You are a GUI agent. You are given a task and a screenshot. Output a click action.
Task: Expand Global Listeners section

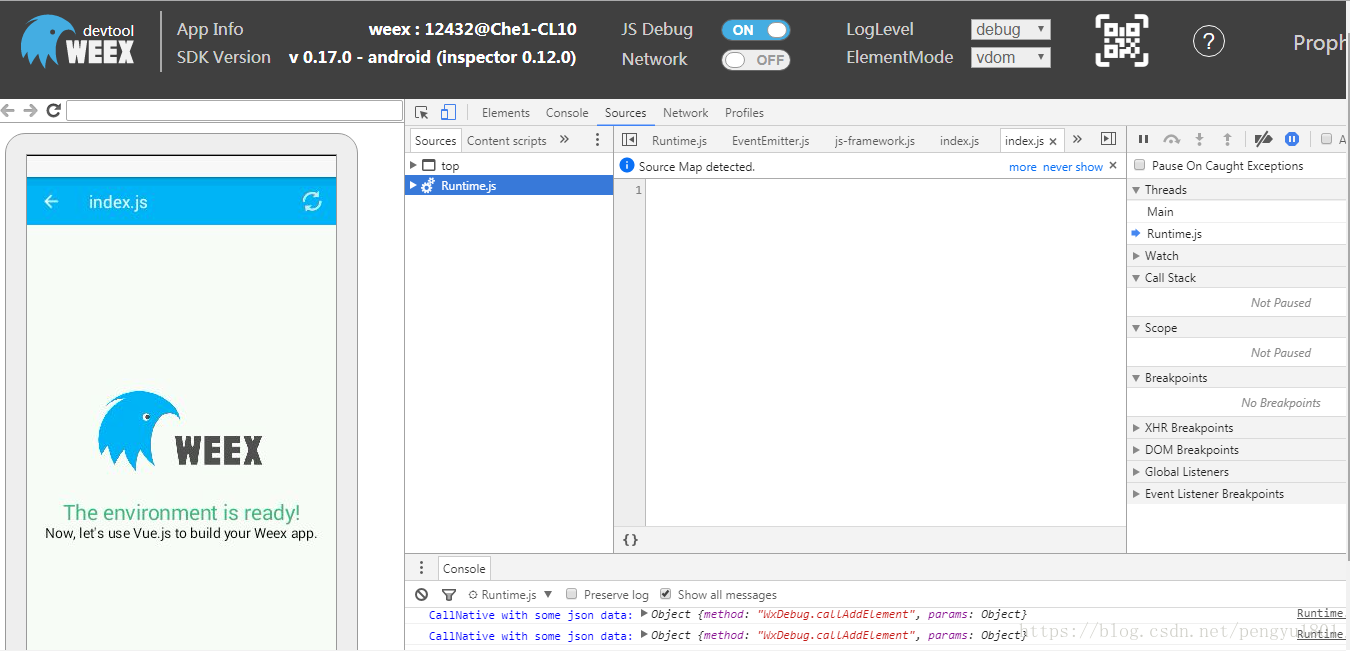coord(1137,472)
